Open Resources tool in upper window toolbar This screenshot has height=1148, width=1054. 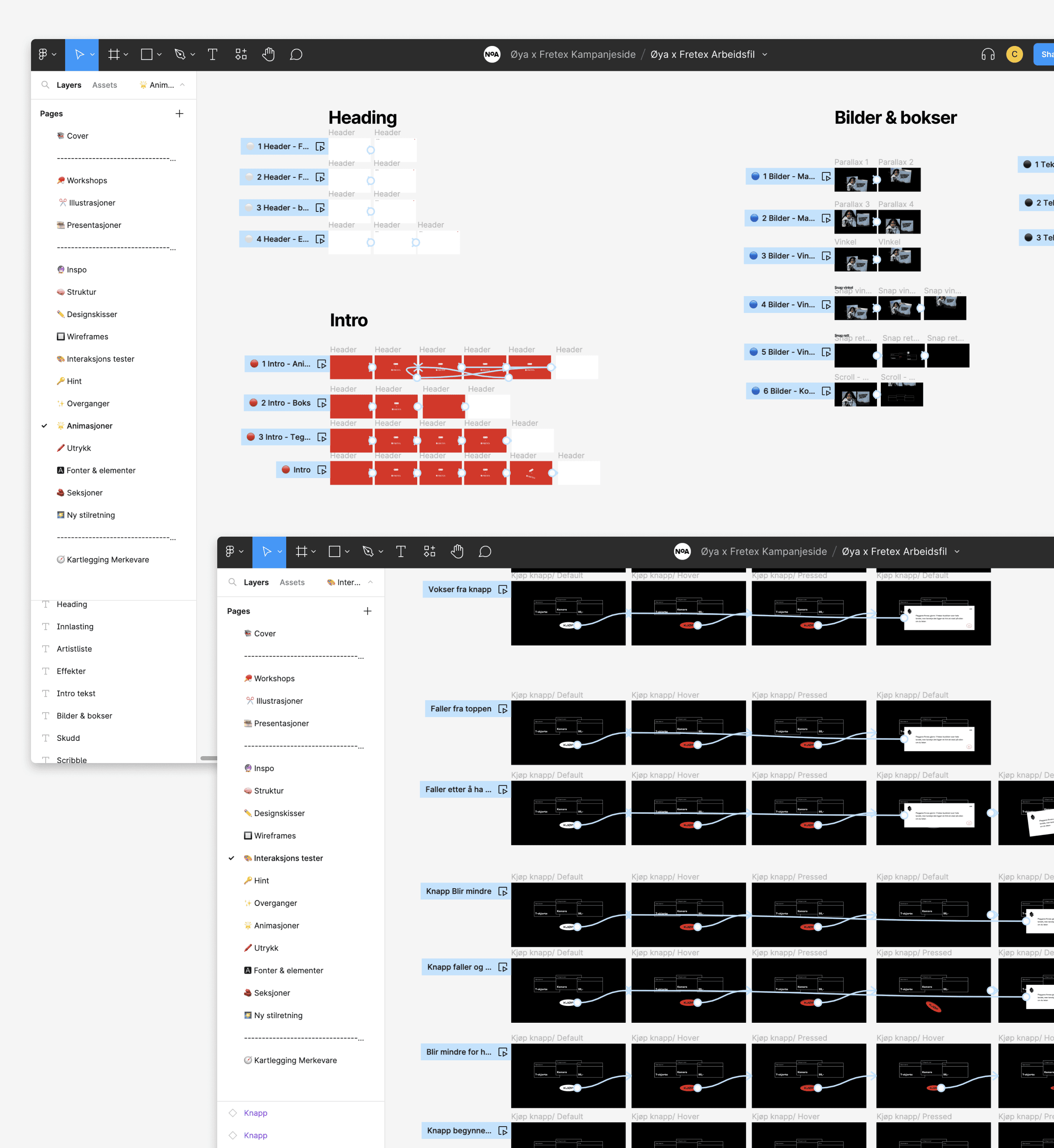point(241,55)
